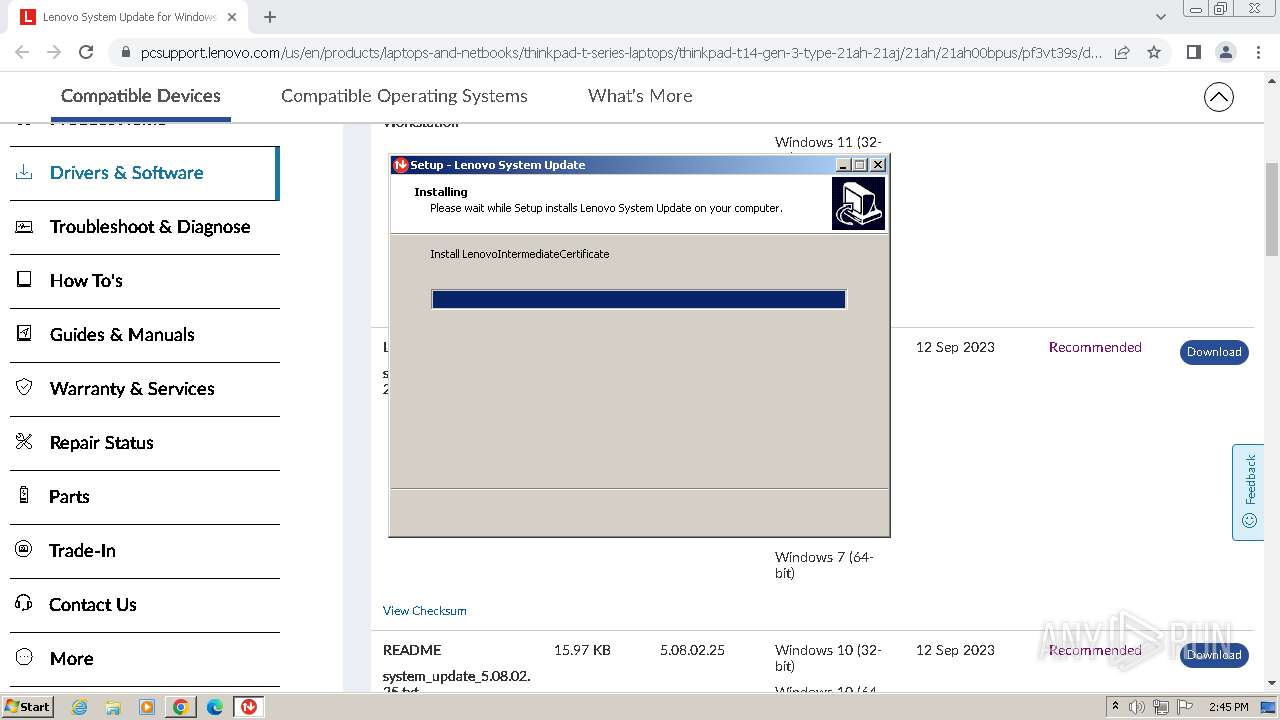Screen dimensions: 1280x720
Task: Open Guides & Manuals menu item
Action: [122, 334]
